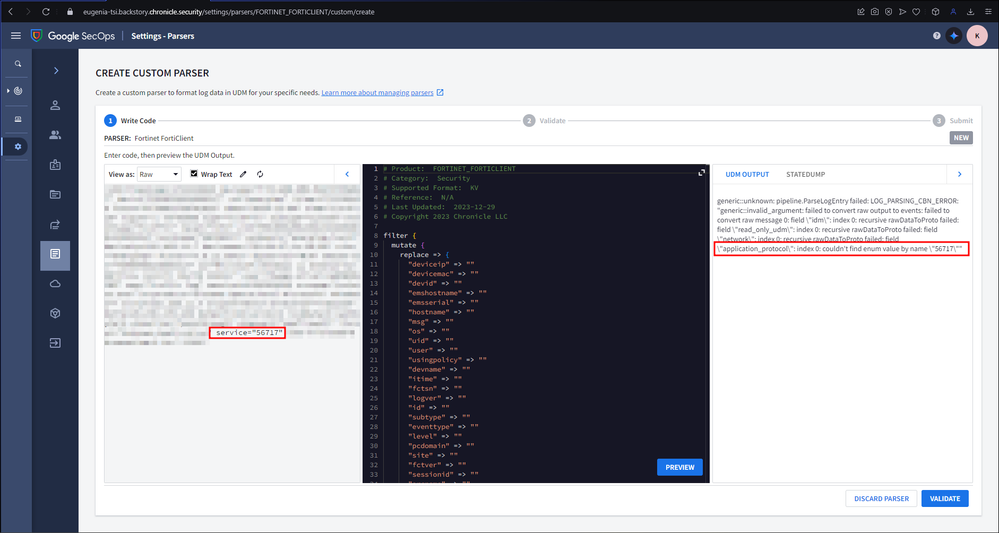This screenshot has height=533, width=999.
Task: Click the browser snapshot camera icon
Action: click(875, 11)
